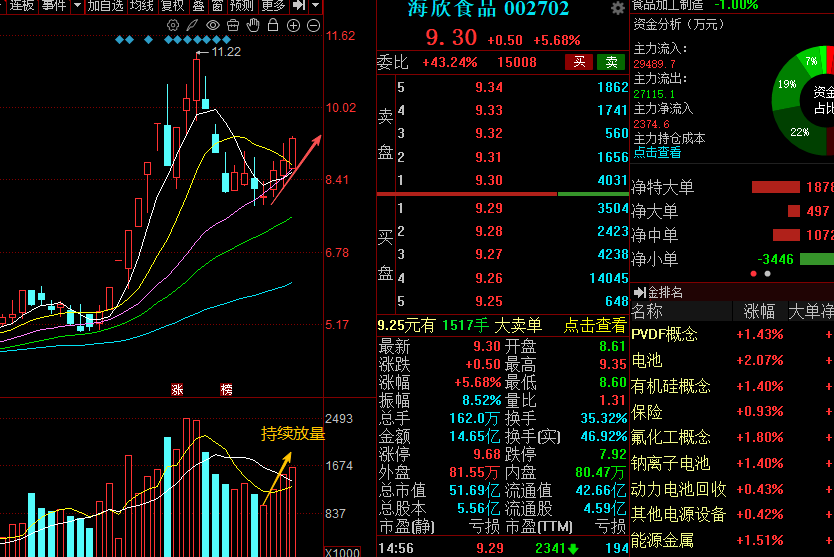834x557 pixels.
Task: Click 加自选 to add to watchlist
Action: coord(105,6)
